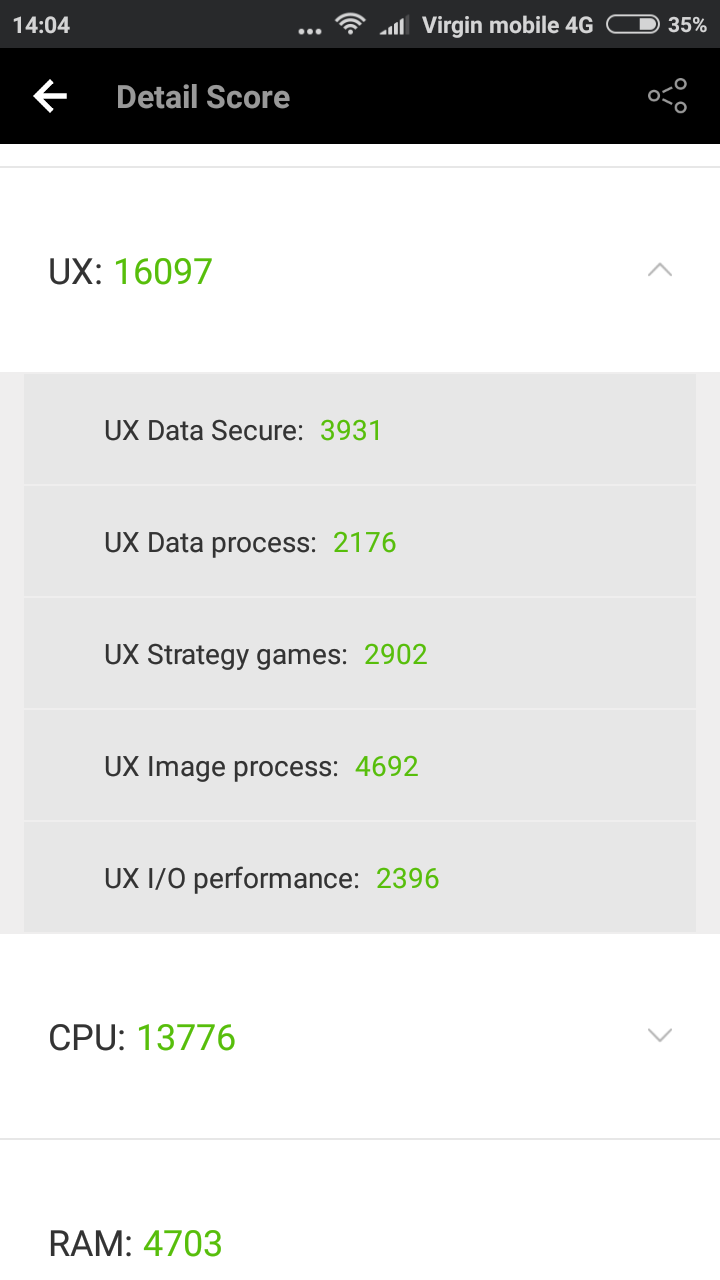Tap the back arrow icon
The height and width of the screenshot is (1280, 720).
pyautogui.click(x=50, y=96)
